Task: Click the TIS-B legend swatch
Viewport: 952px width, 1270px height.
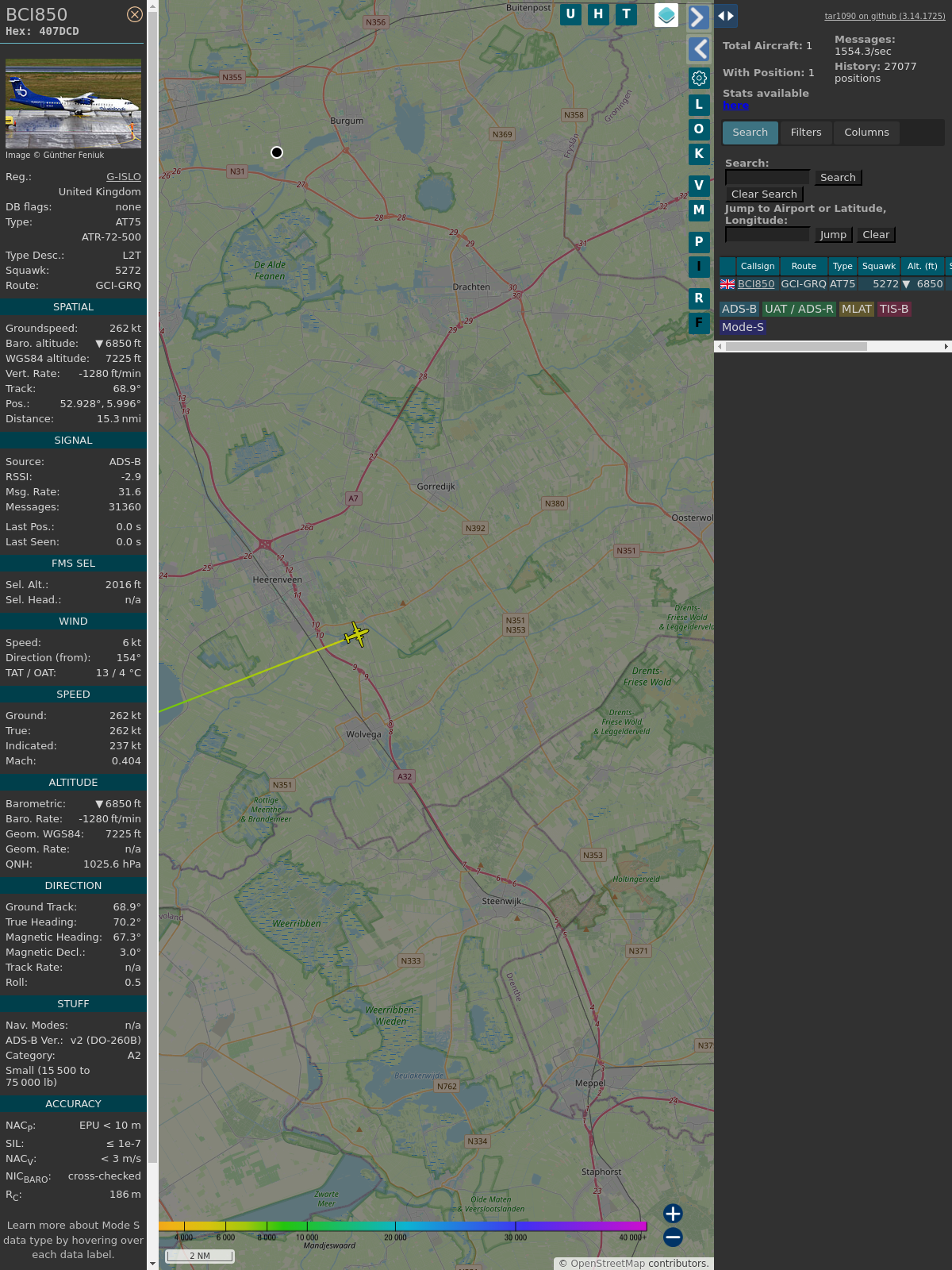Action: 894,310
